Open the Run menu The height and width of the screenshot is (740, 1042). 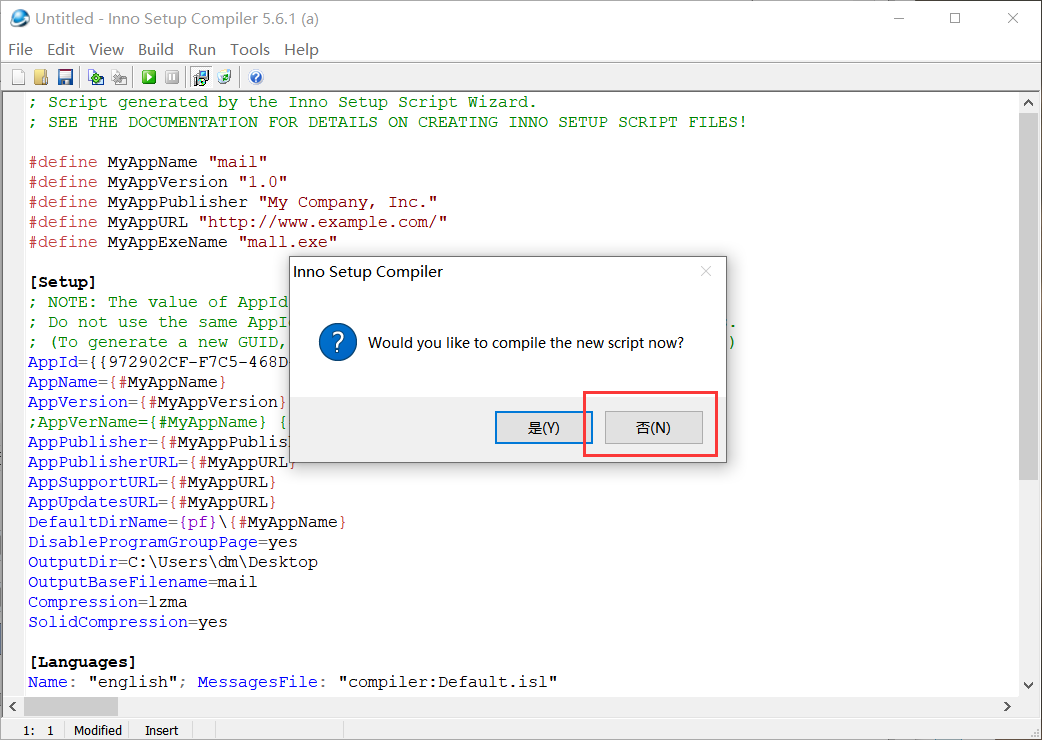pyautogui.click(x=202, y=50)
